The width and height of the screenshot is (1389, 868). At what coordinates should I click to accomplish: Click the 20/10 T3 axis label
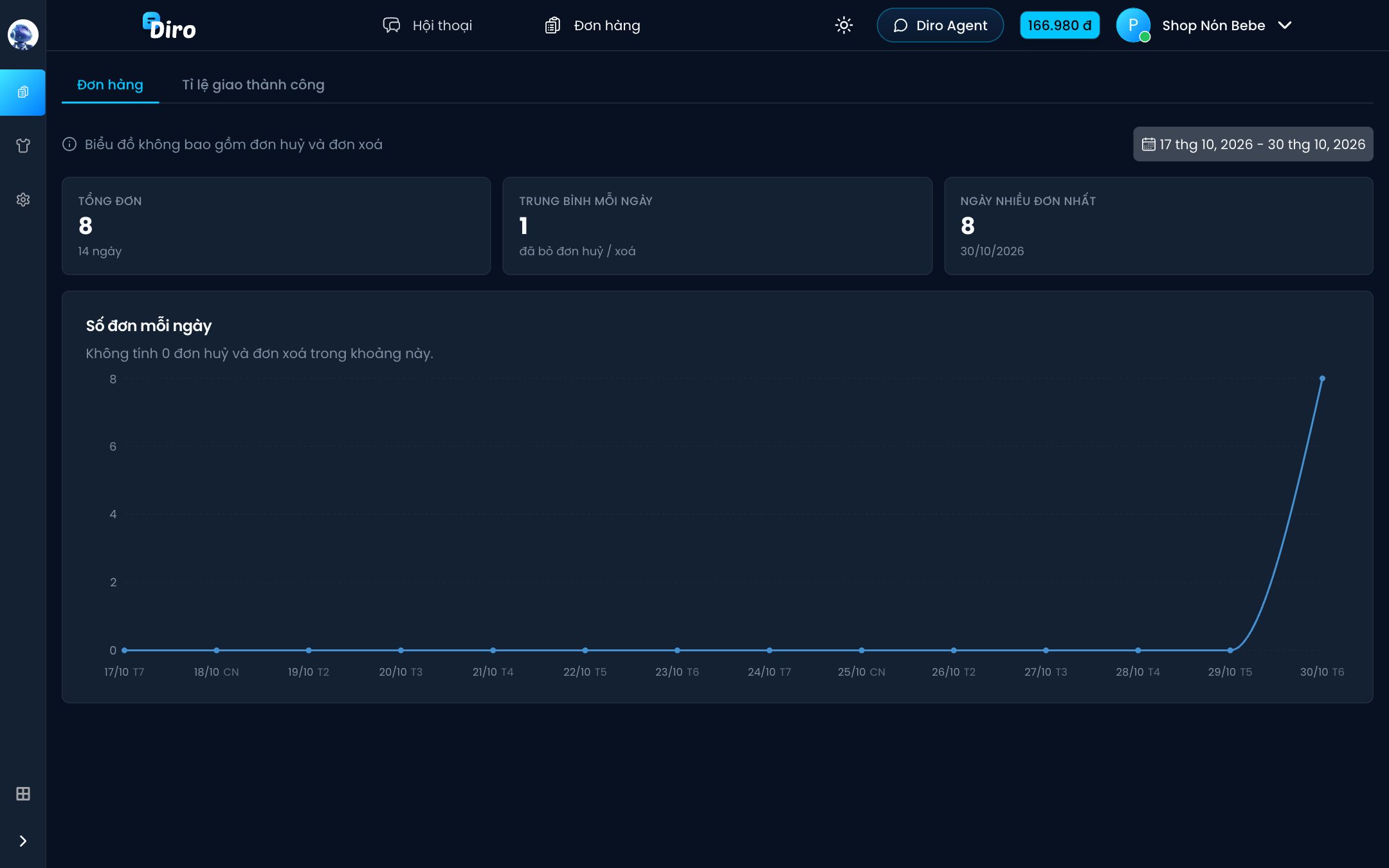point(401,672)
